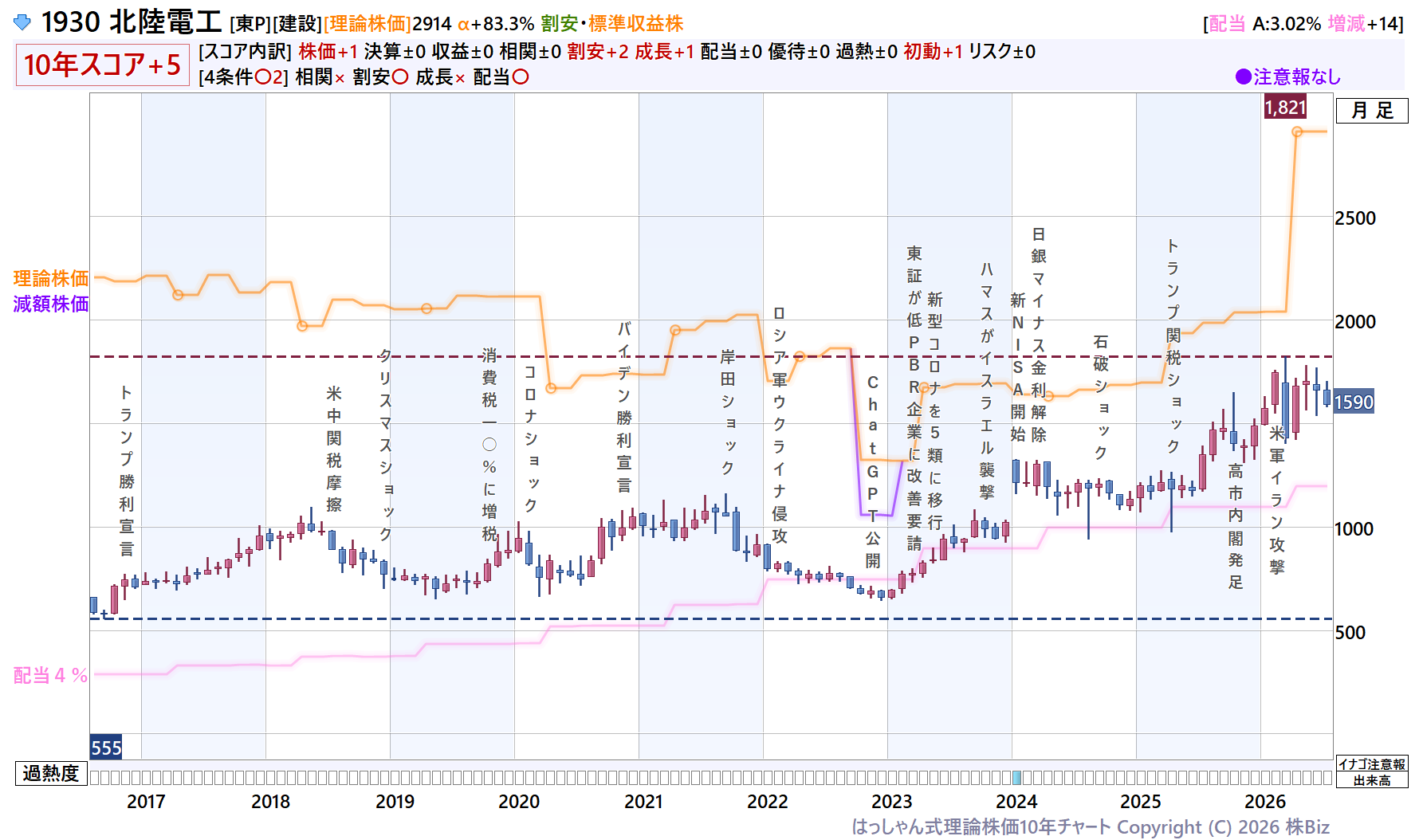Click the 1,821 high price marker
The height and width of the screenshot is (840, 1419).
[x=1285, y=107]
